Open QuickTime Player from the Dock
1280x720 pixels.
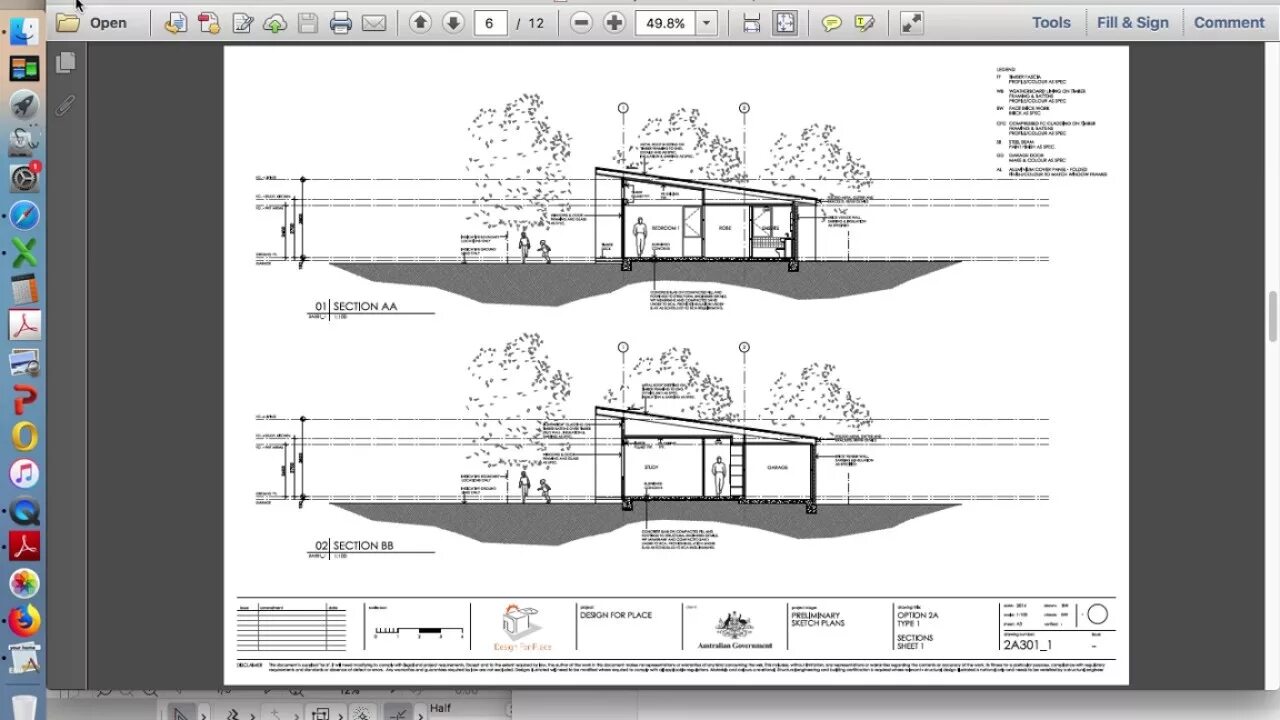24,510
